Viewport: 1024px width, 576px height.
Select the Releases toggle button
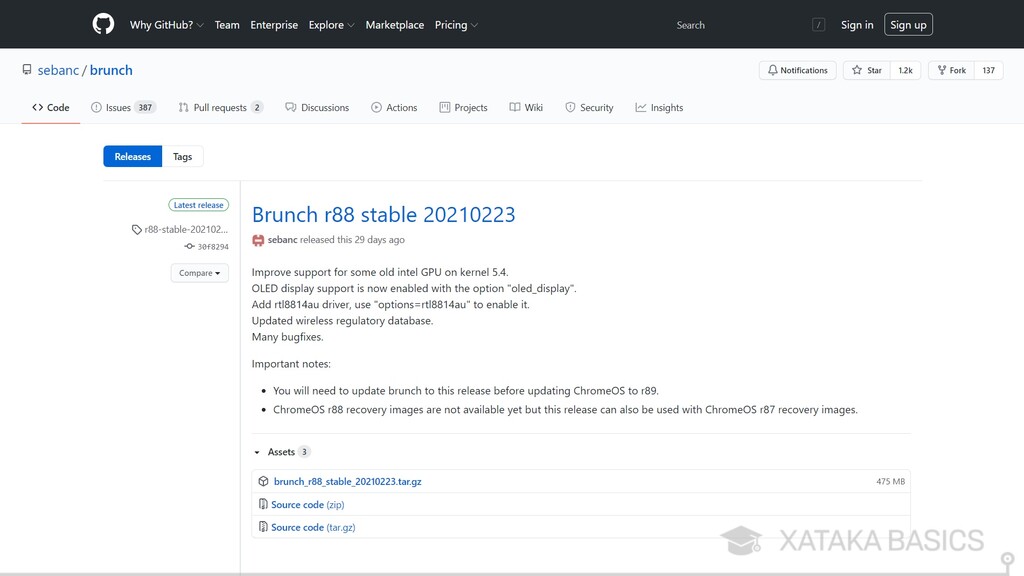pos(133,156)
